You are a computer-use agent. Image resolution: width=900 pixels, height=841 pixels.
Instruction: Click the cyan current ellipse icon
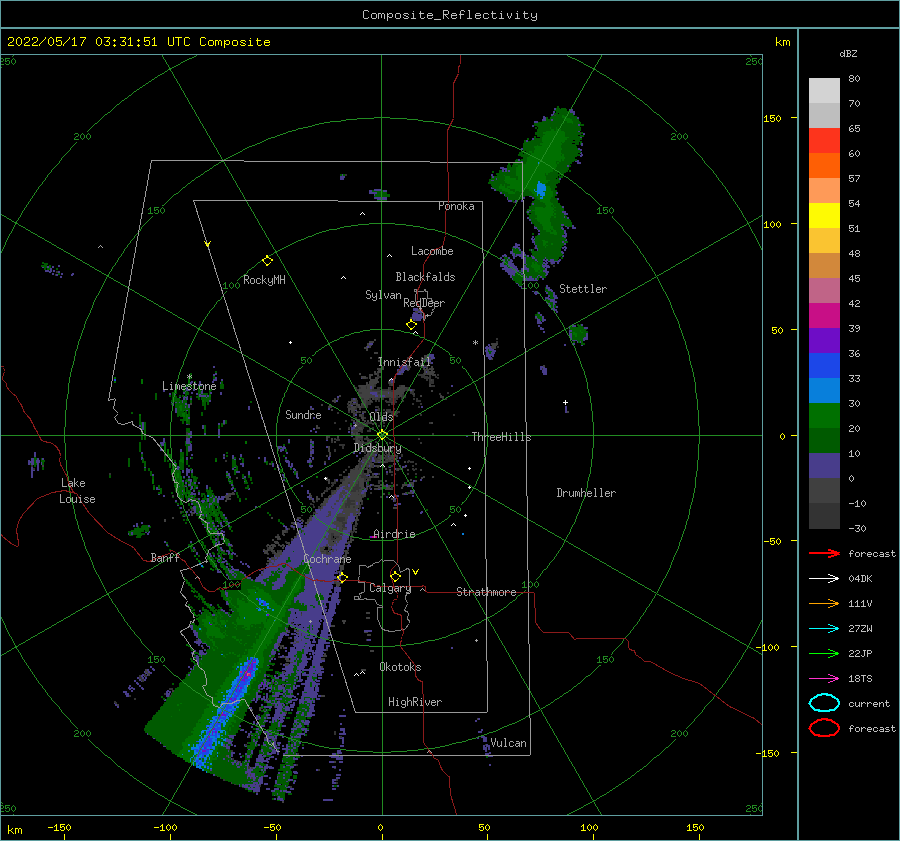point(824,703)
